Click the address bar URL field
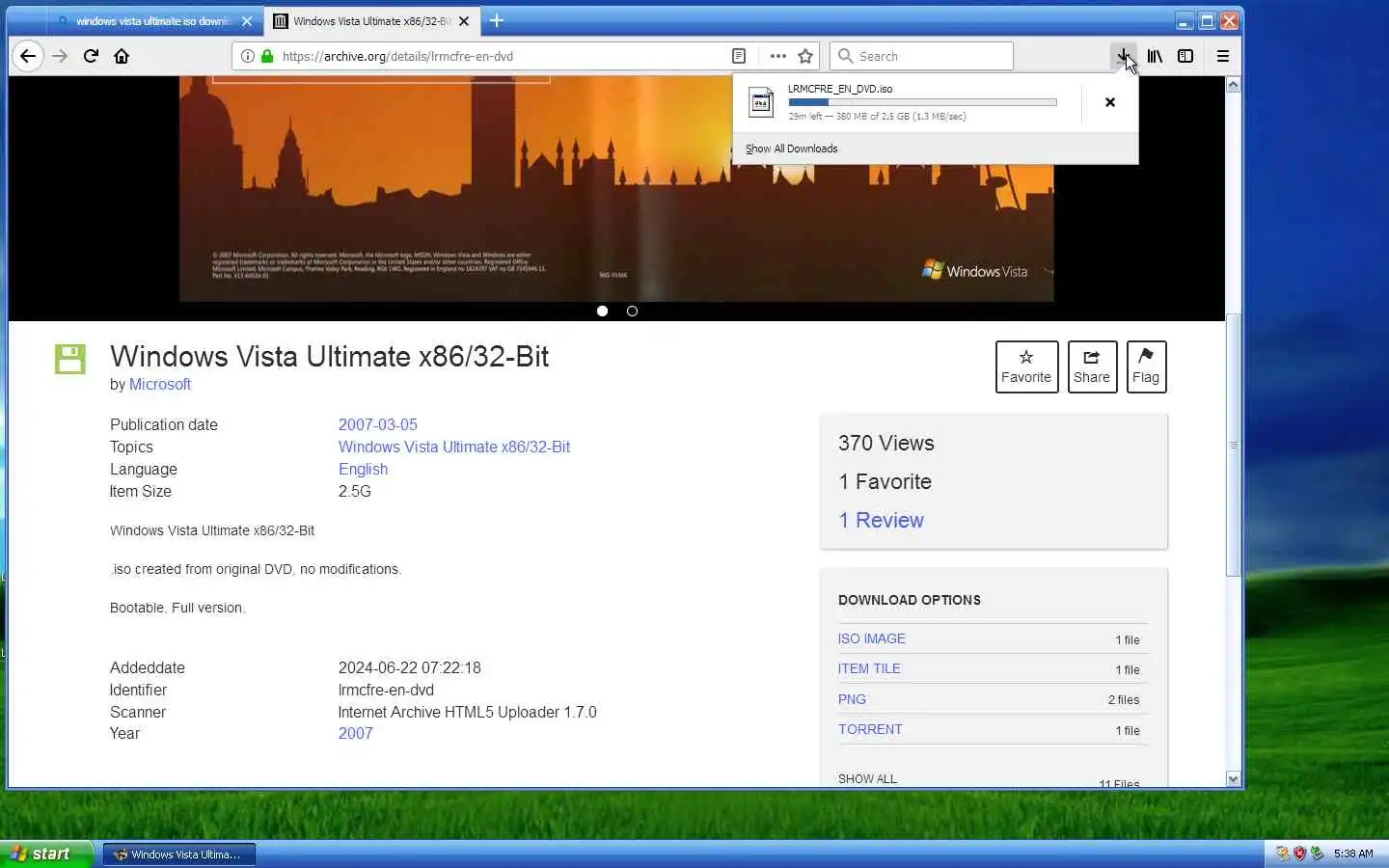The width and height of the screenshot is (1389, 868). [x=502, y=56]
